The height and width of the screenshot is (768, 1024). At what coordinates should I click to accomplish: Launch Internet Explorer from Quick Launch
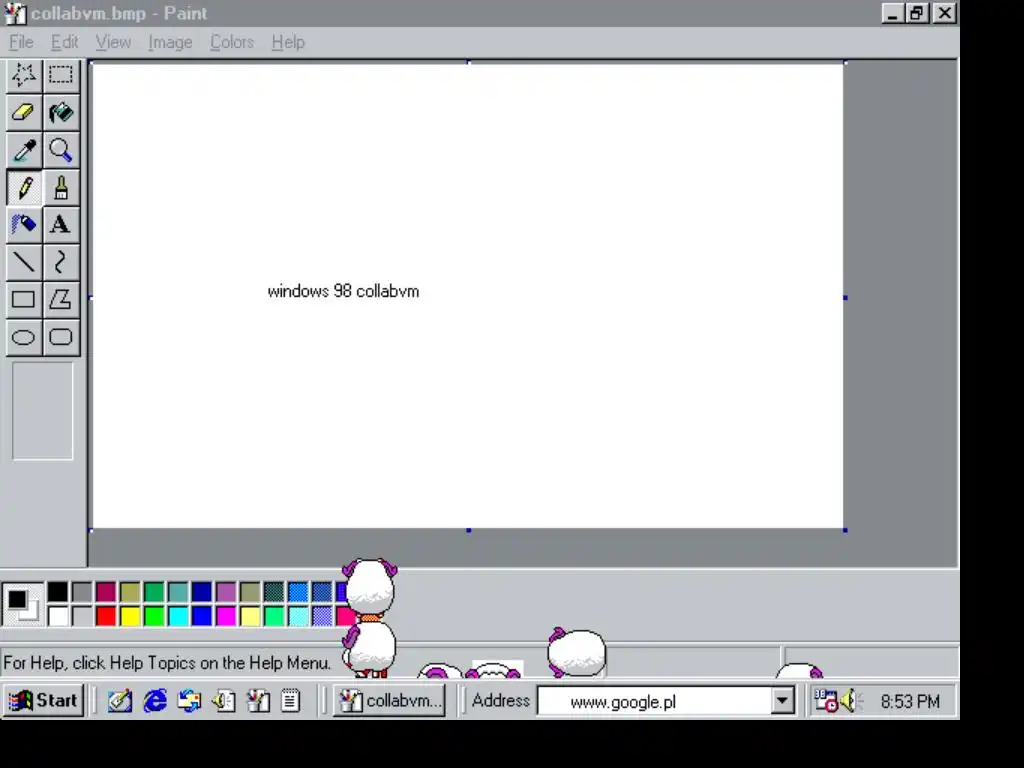(x=155, y=701)
